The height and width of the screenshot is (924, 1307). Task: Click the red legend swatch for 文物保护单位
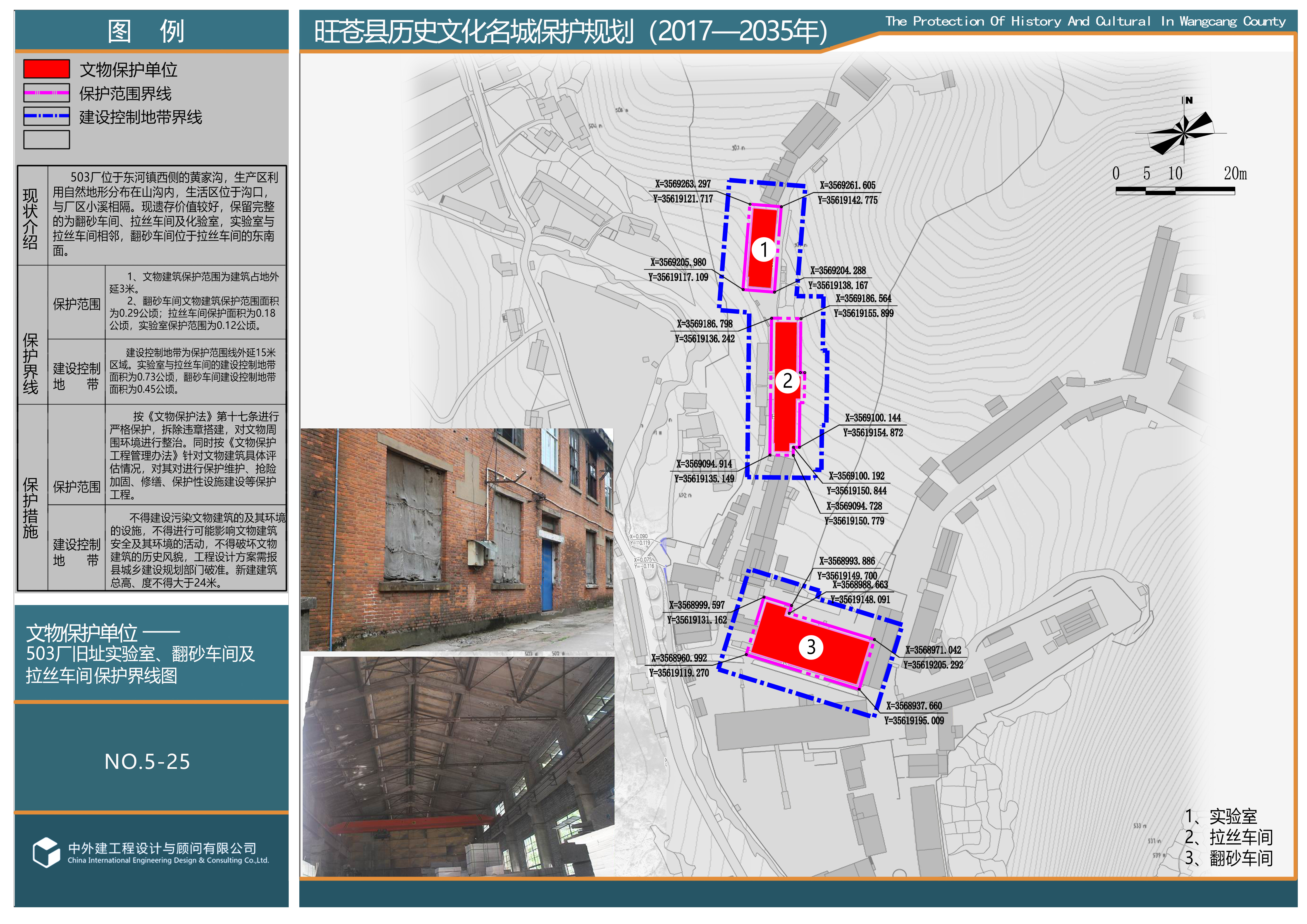click(x=47, y=69)
